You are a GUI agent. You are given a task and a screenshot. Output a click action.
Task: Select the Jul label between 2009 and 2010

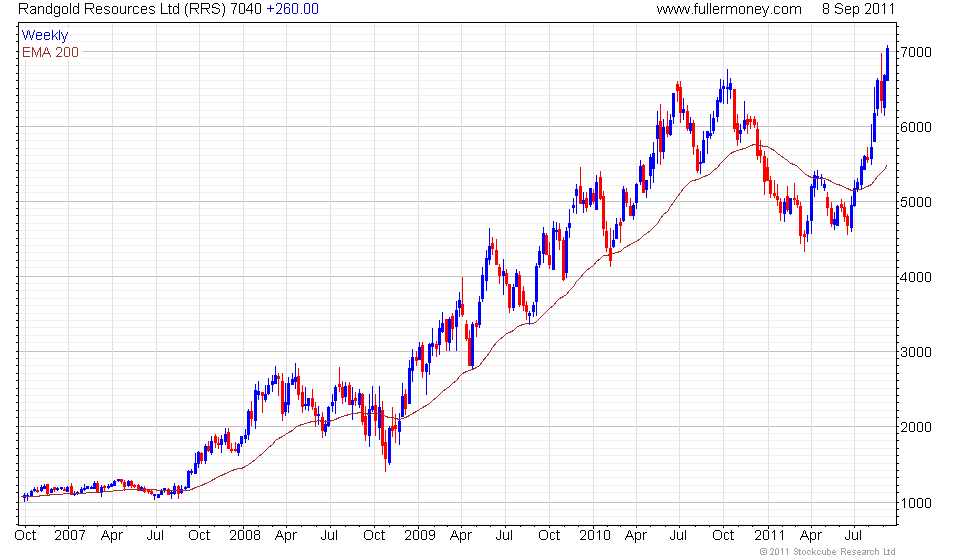coord(504,536)
